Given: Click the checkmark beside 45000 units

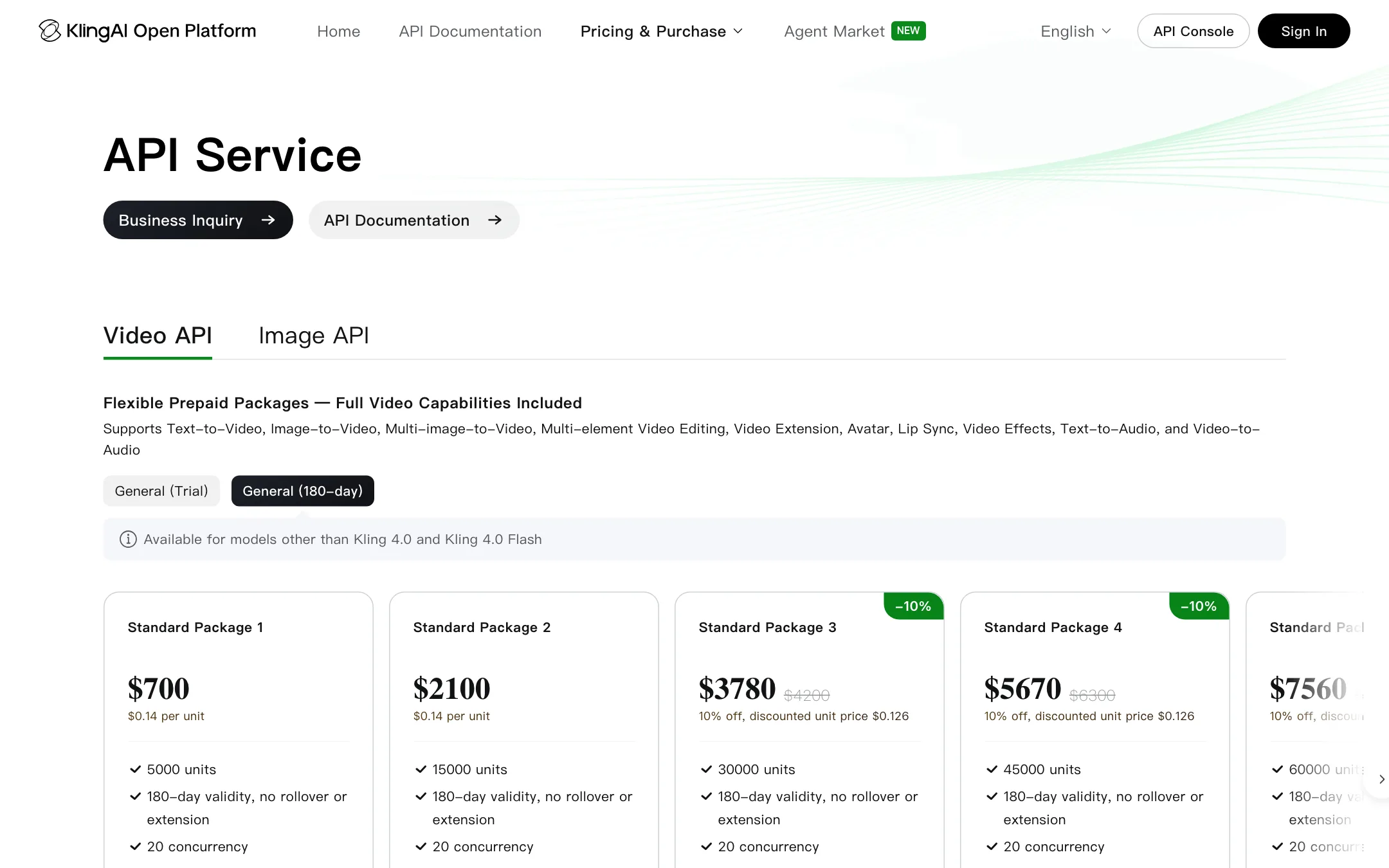Looking at the screenshot, I should coord(992,769).
